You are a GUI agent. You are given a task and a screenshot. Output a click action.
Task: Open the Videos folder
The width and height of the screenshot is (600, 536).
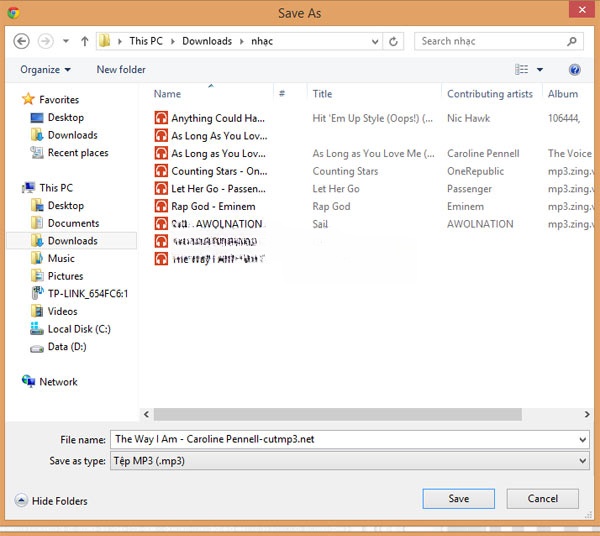(62, 311)
